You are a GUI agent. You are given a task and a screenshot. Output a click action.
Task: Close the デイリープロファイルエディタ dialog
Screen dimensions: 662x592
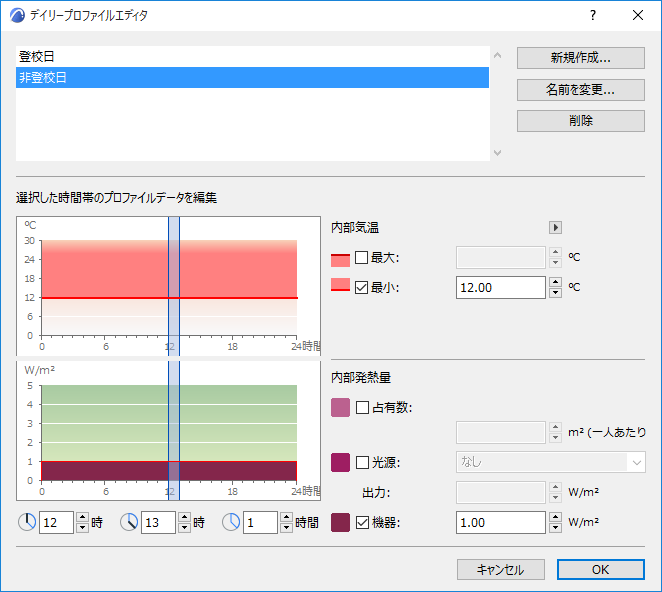638,15
